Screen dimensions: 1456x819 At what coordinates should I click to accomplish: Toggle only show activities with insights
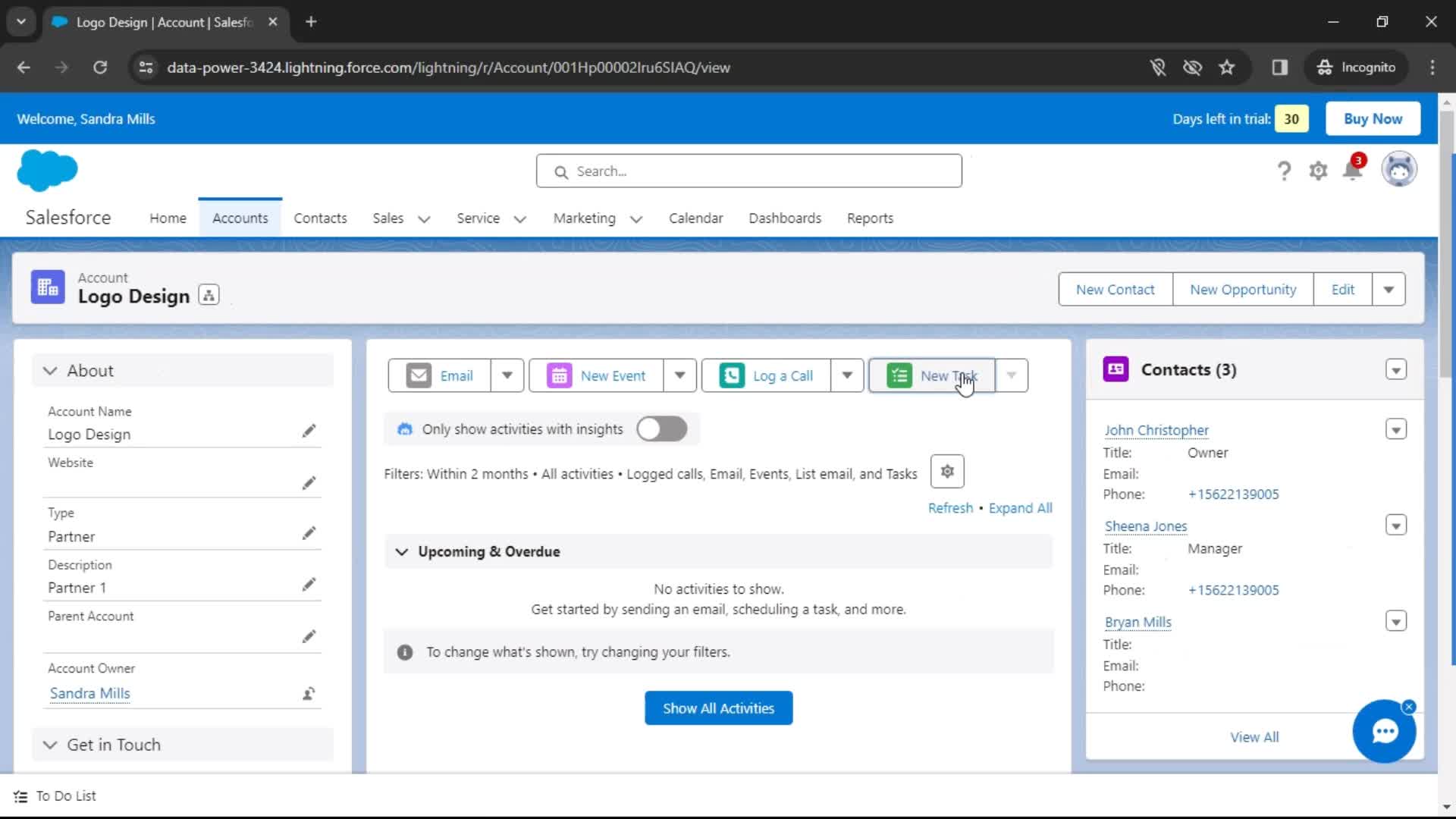pos(662,429)
